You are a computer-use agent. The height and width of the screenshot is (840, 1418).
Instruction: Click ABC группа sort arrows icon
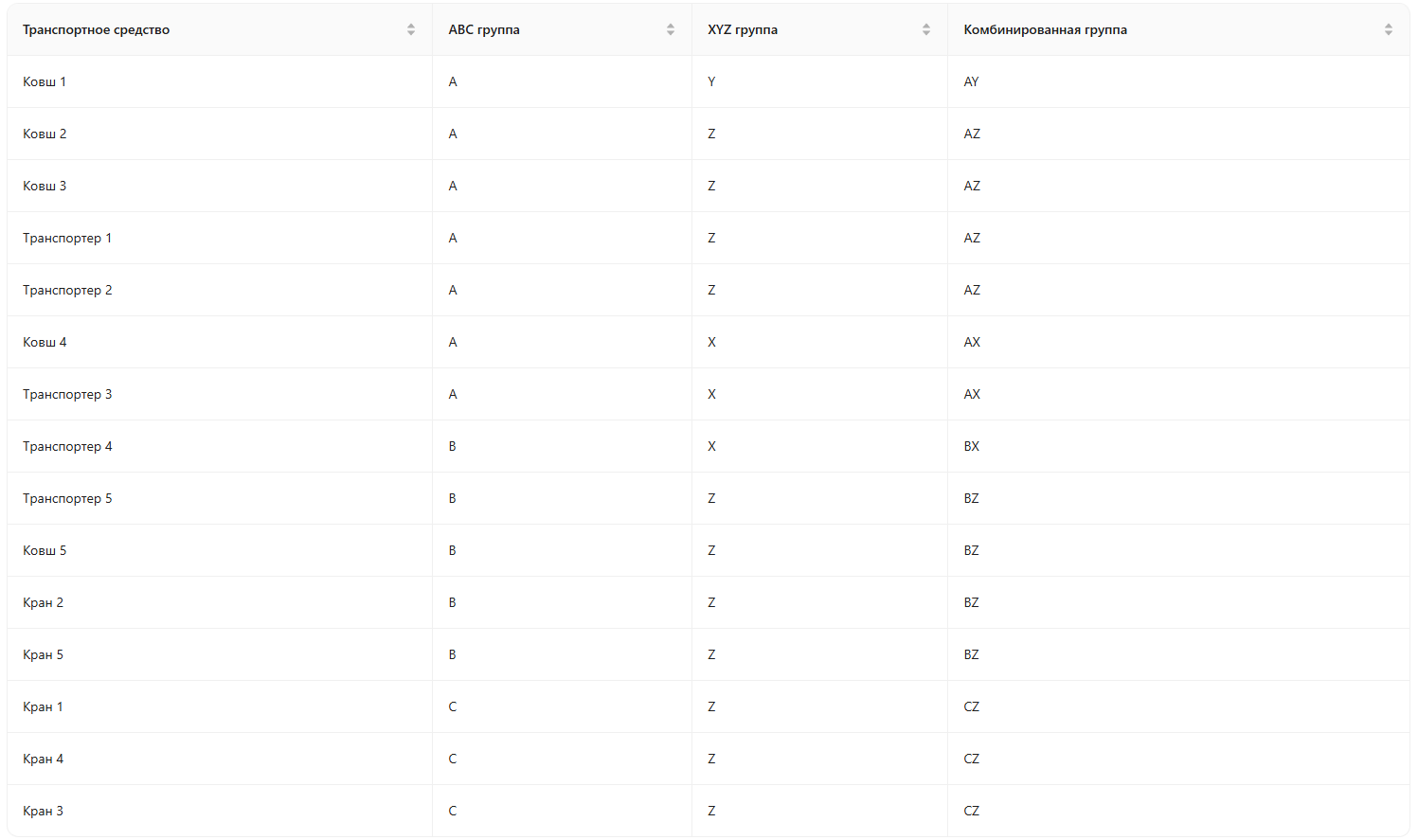671,30
